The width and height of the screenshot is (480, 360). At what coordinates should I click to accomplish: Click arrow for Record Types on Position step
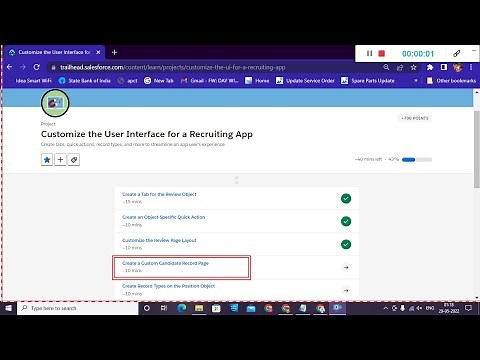(x=346, y=290)
